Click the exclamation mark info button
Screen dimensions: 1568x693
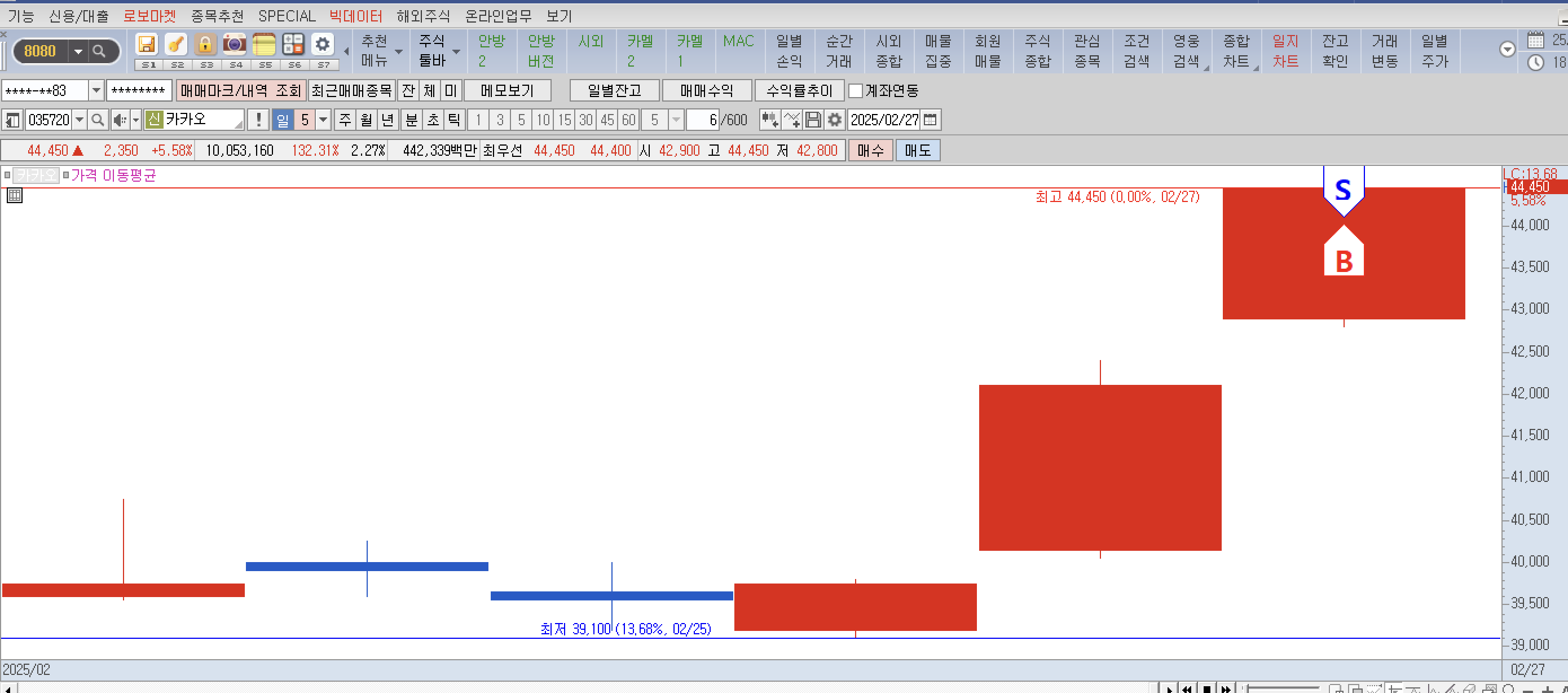(x=259, y=120)
